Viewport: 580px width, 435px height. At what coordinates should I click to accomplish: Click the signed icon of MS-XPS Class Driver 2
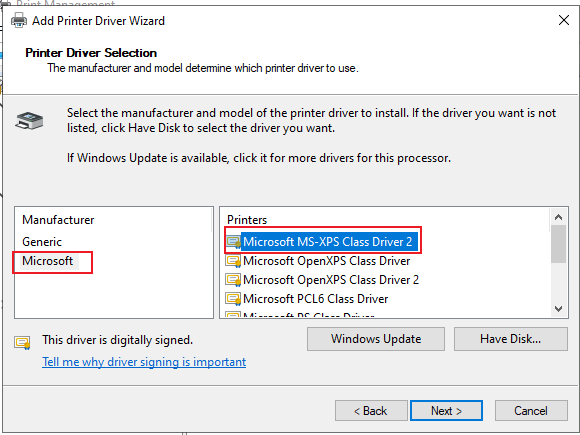[233, 242]
